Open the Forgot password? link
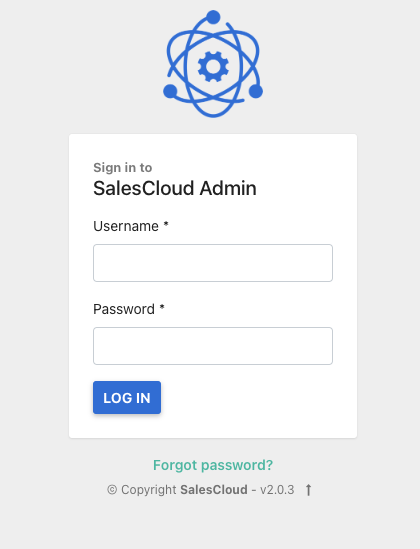This screenshot has height=549, width=420. (213, 465)
